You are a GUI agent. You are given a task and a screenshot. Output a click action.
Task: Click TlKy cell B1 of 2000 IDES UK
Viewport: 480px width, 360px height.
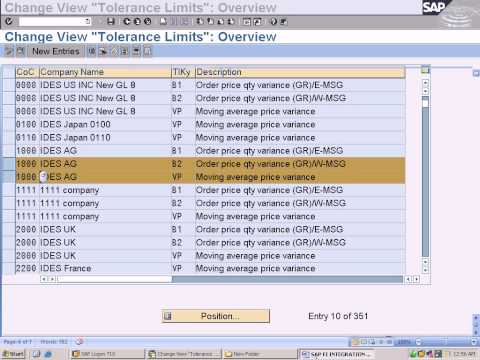click(x=182, y=229)
